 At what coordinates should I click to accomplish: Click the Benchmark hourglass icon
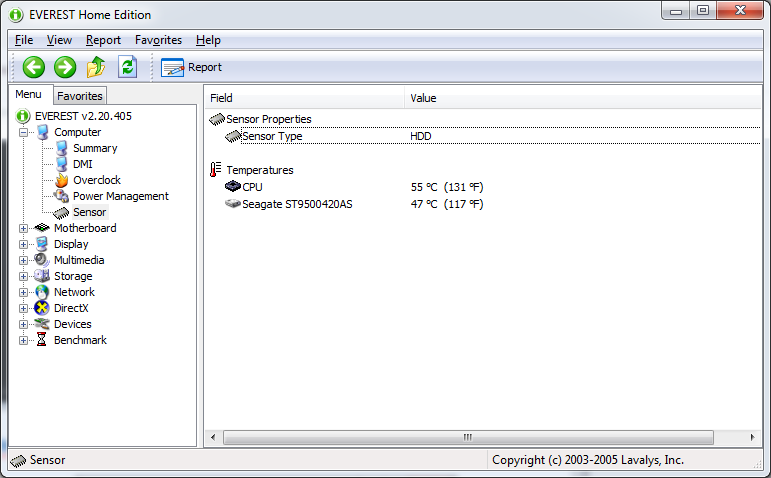coord(42,340)
